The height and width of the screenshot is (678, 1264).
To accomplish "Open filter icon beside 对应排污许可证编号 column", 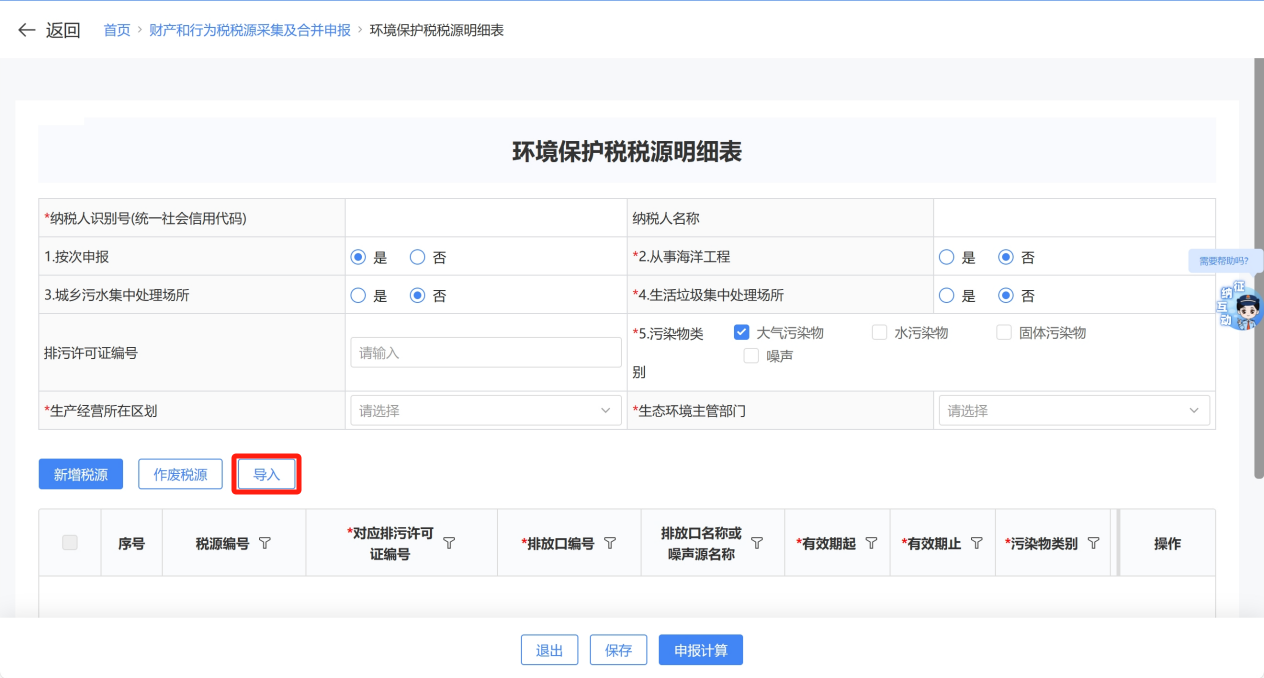I will [449, 543].
